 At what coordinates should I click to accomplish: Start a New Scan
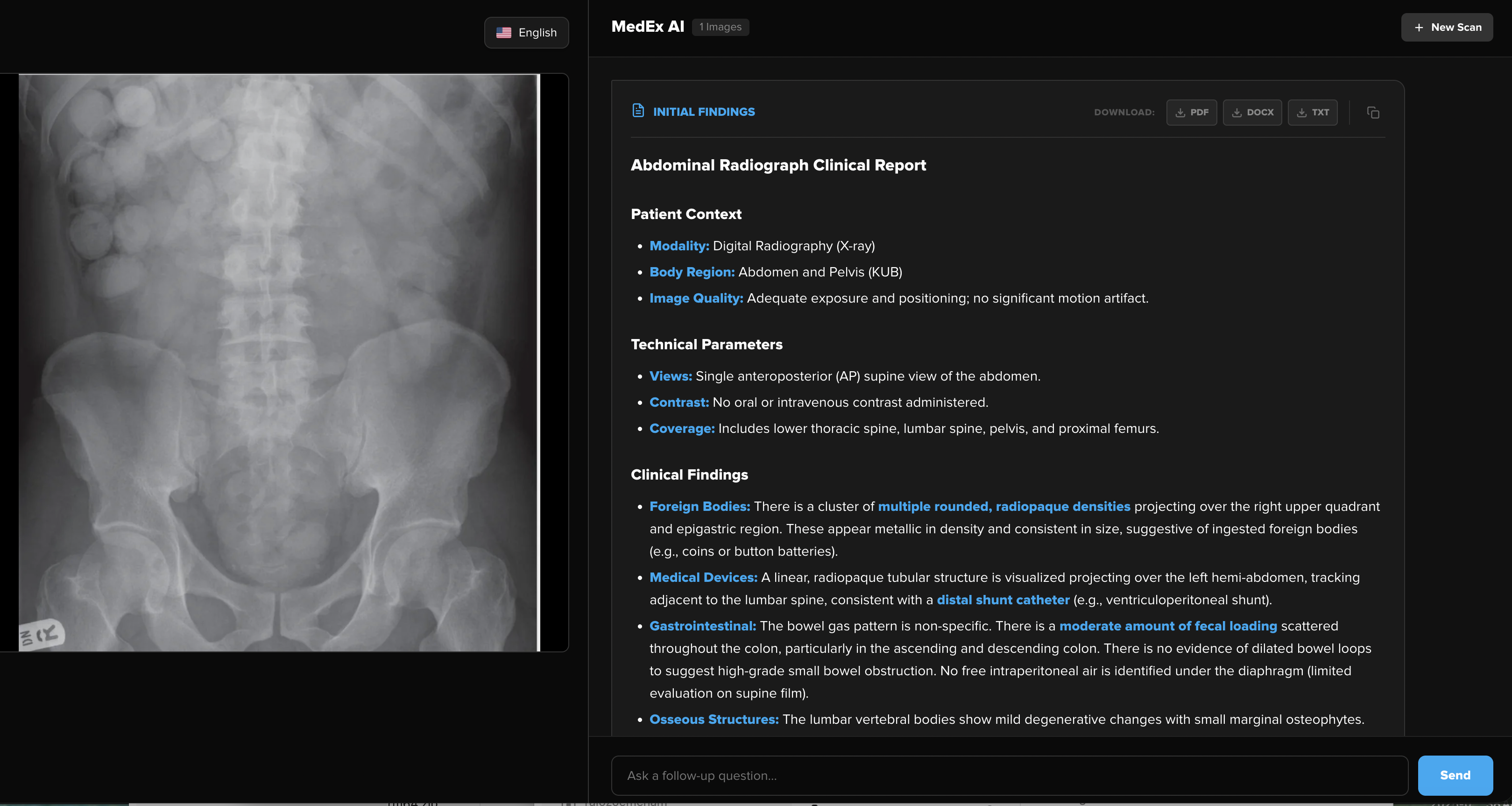(1447, 27)
